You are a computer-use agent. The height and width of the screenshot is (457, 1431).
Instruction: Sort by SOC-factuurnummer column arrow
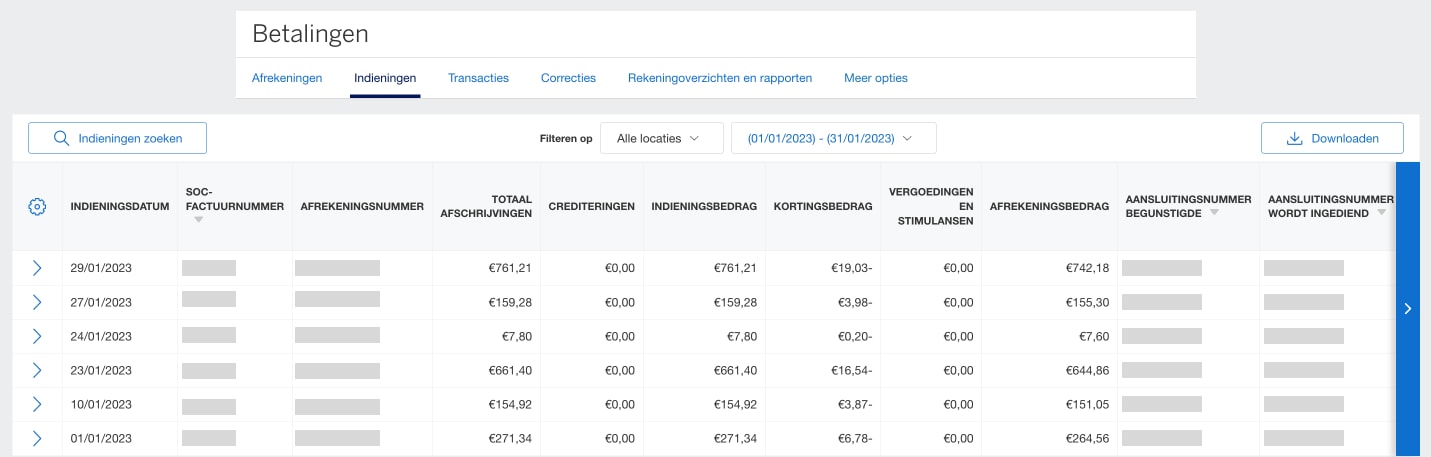tap(198, 220)
